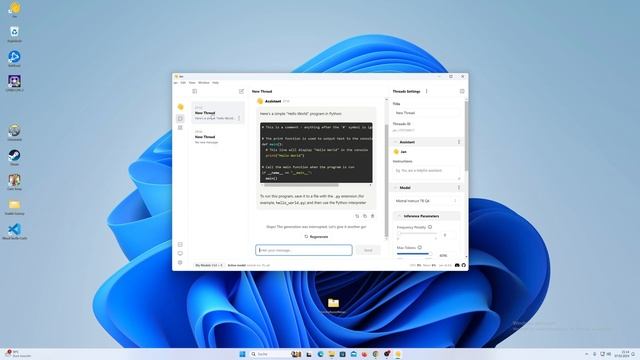Image resolution: width=640 pixels, height=360 pixels.
Task: Open Windows Start button on taskbar
Action: pyautogui.click(x=242, y=354)
